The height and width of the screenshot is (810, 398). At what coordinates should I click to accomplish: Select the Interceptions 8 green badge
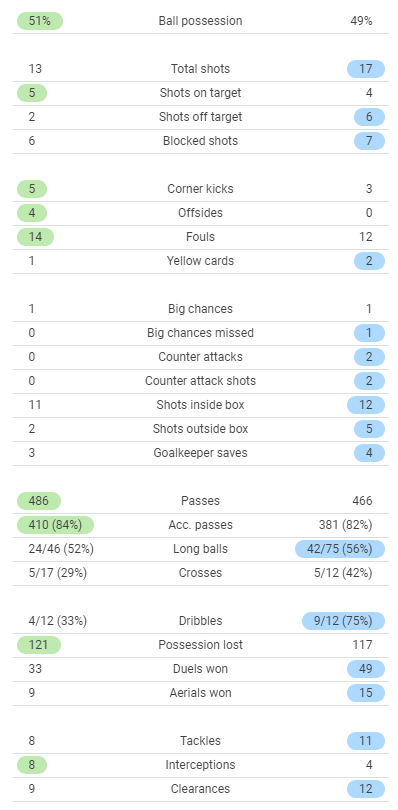pos(32,765)
